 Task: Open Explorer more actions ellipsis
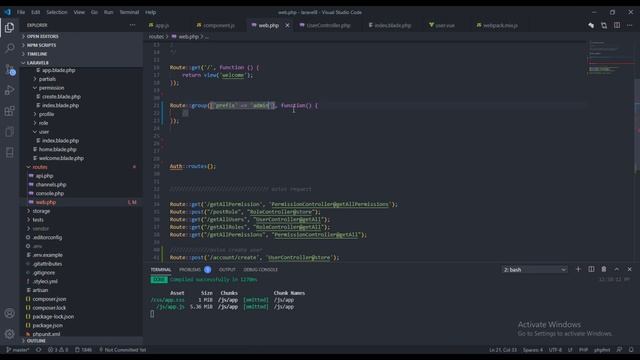pos(132,25)
